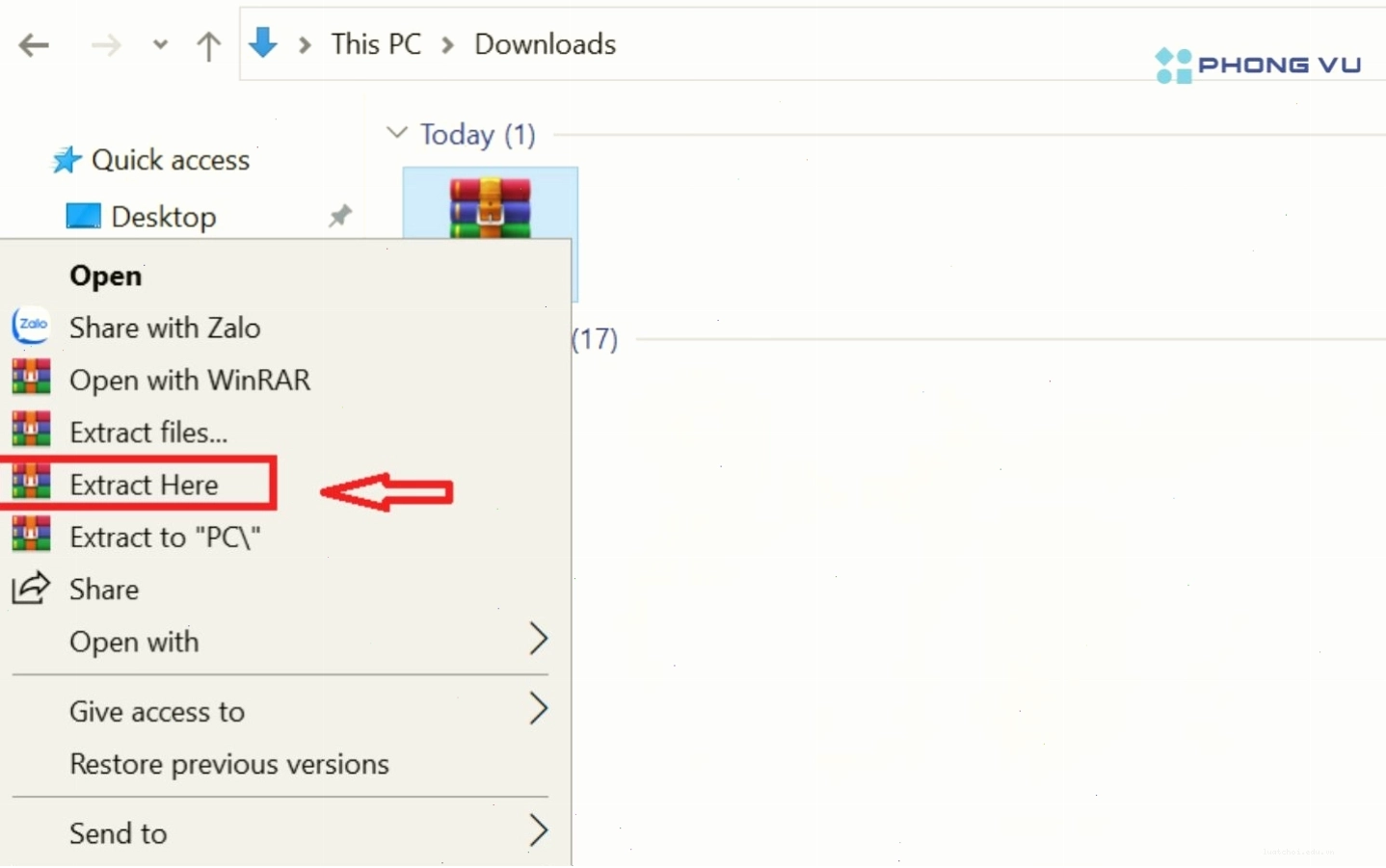Image resolution: width=1386 pixels, height=868 pixels.
Task: Select This PC in the address path
Action: pos(376,44)
